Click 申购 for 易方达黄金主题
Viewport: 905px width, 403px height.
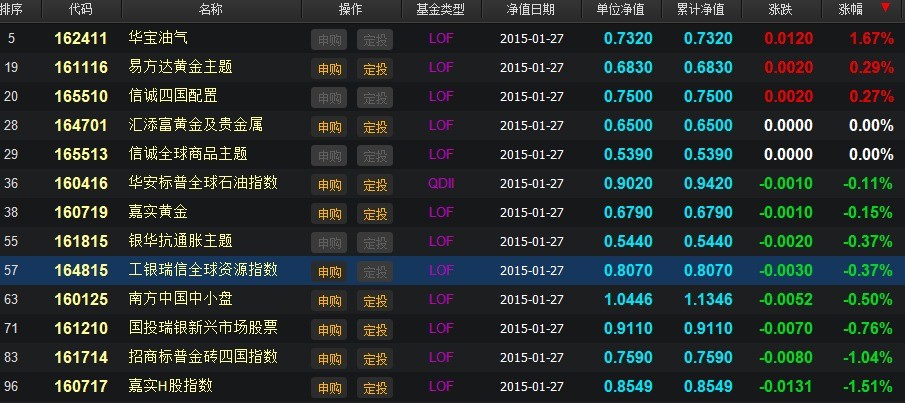330,69
